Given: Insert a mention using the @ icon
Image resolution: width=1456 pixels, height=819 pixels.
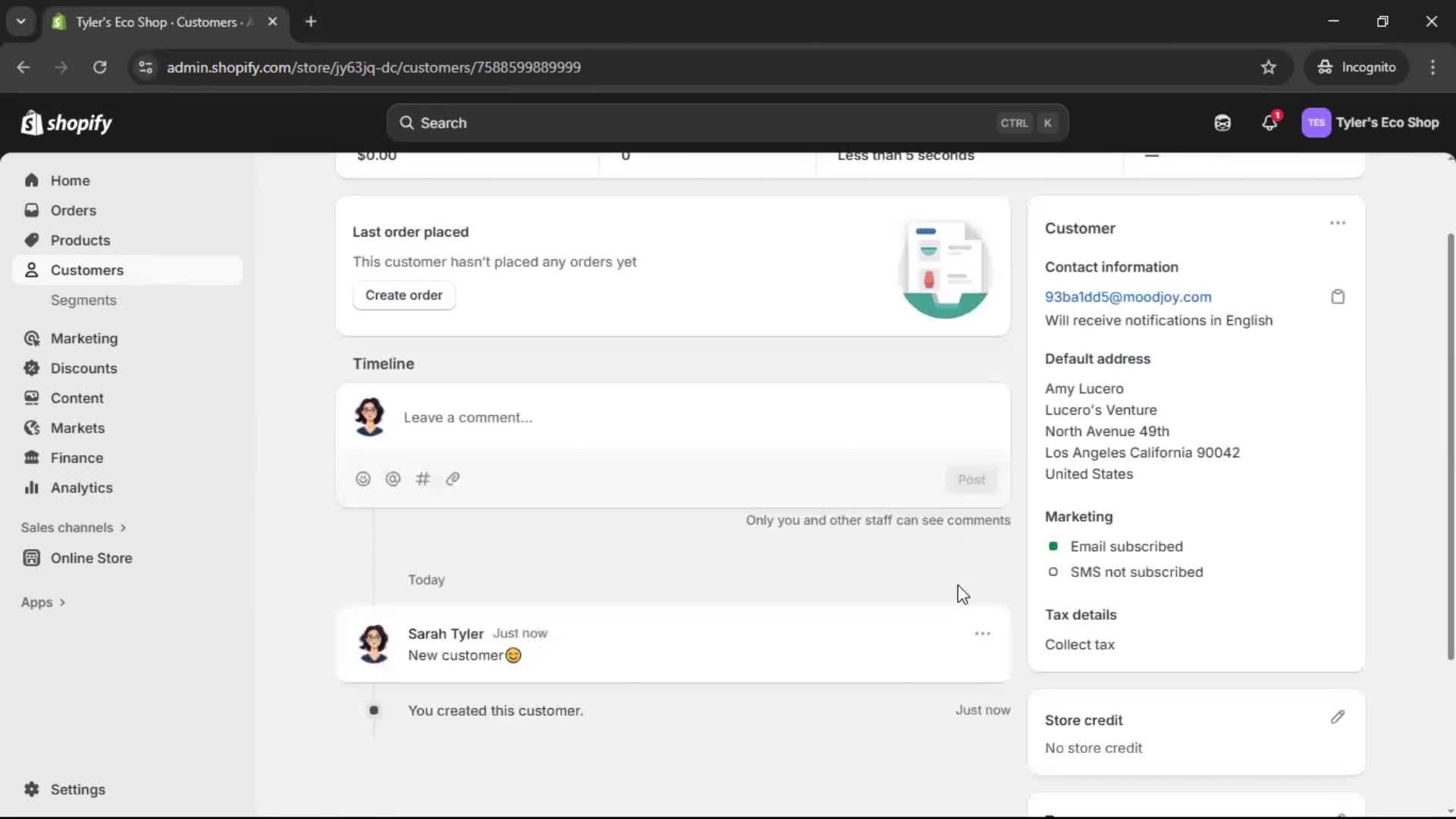Looking at the screenshot, I should 393,479.
